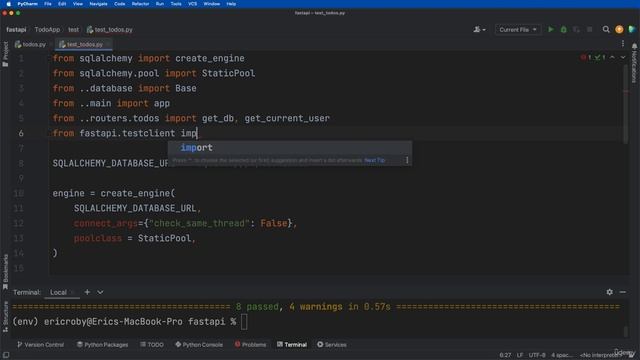Click the test breadcrumb
Viewport: 640px width, 360px height.
pos(73,29)
